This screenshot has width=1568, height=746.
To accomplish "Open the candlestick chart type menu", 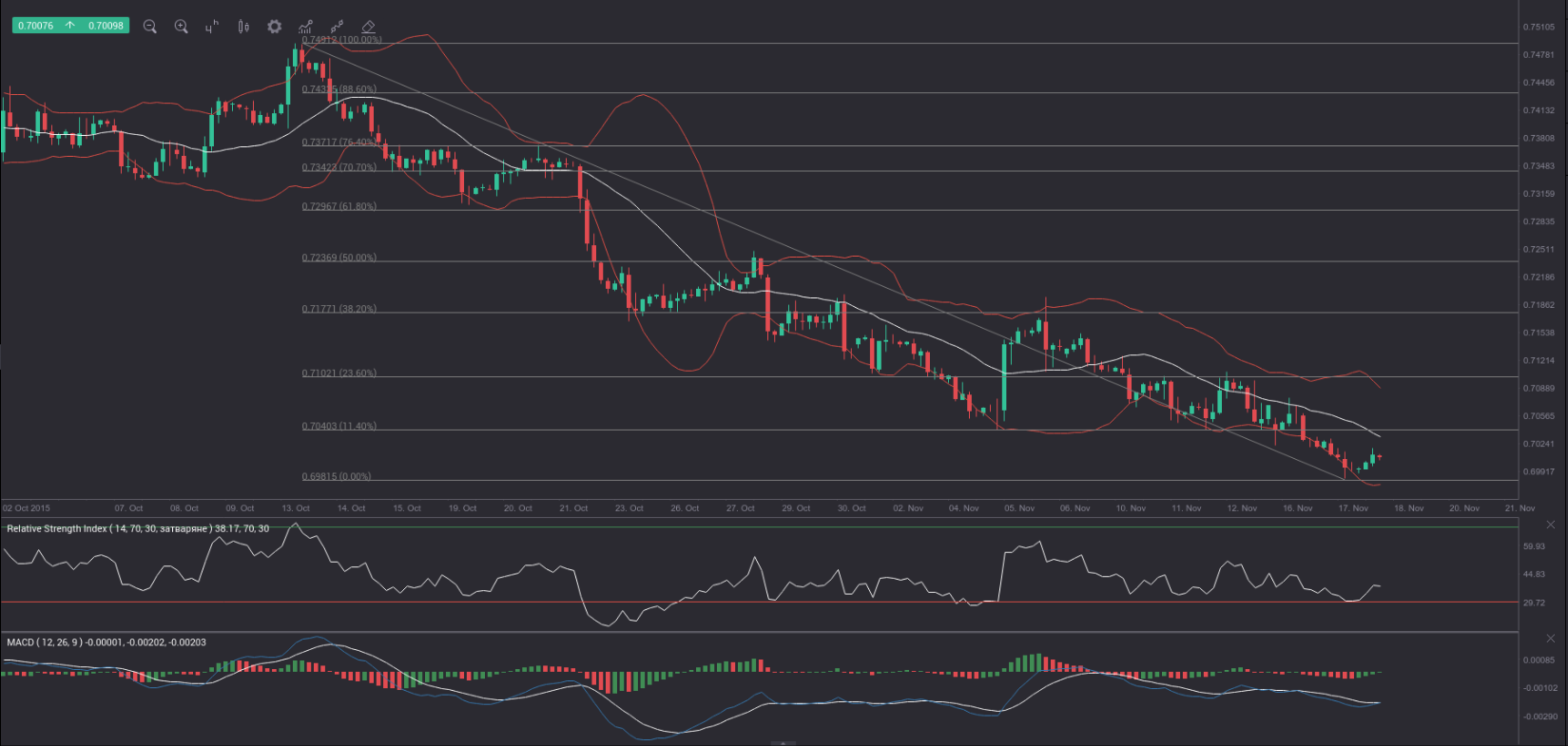I will [x=243, y=27].
